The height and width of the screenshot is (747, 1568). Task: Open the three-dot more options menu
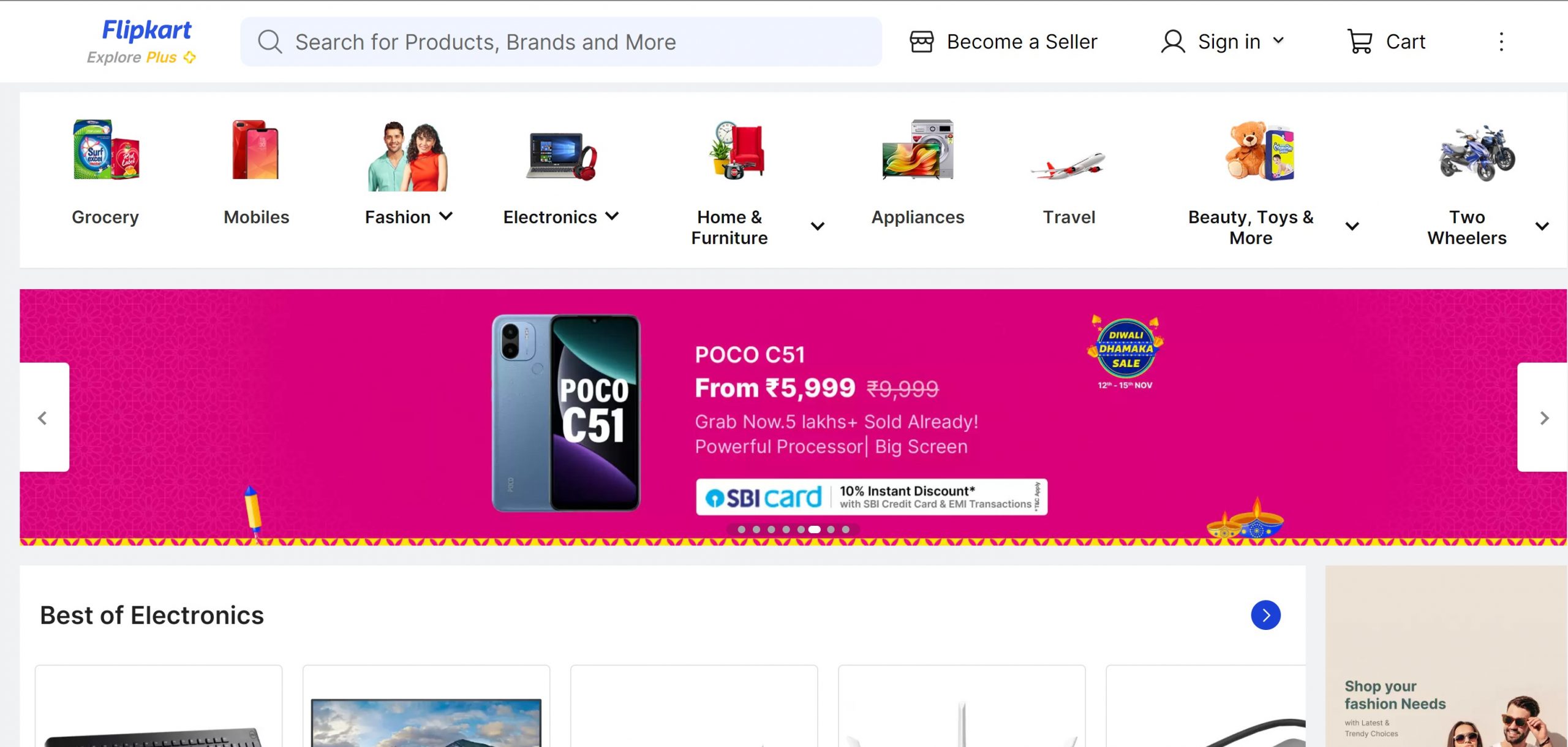1501,42
